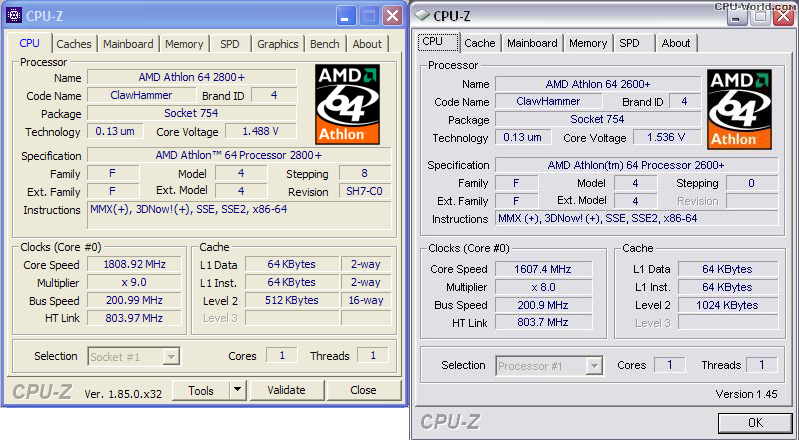Click Core Speed value 1808.92 MHz
The image size is (799, 440).
coord(135,265)
